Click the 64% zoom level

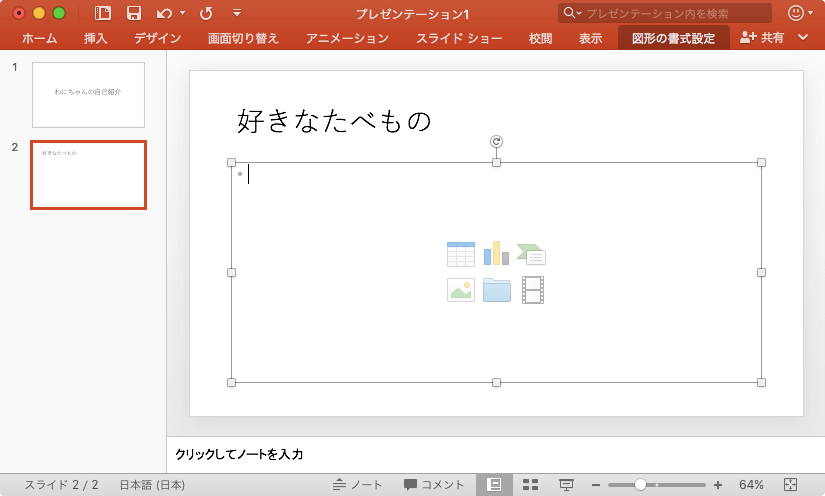click(x=751, y=484)
